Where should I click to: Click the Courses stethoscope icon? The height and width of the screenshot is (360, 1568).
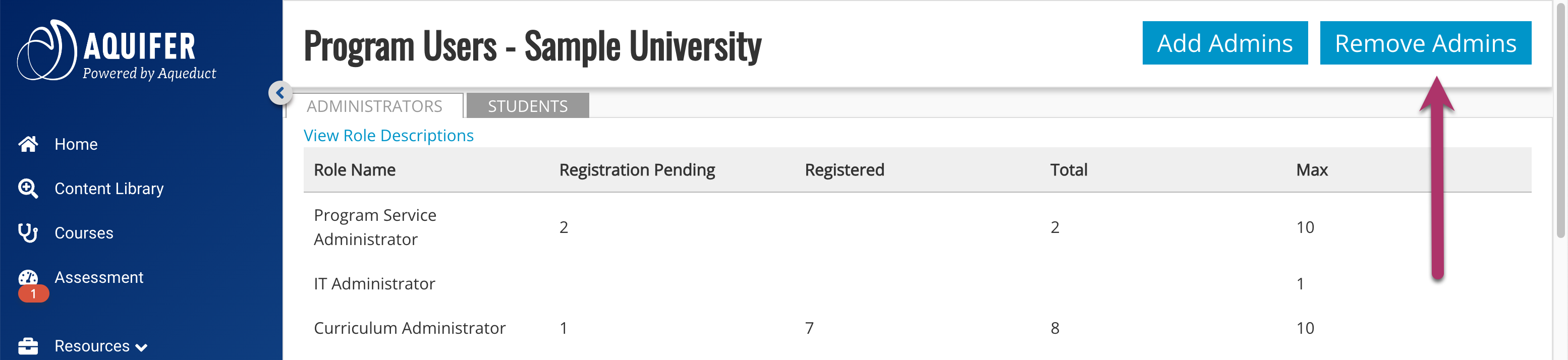[x=28, y=233]
